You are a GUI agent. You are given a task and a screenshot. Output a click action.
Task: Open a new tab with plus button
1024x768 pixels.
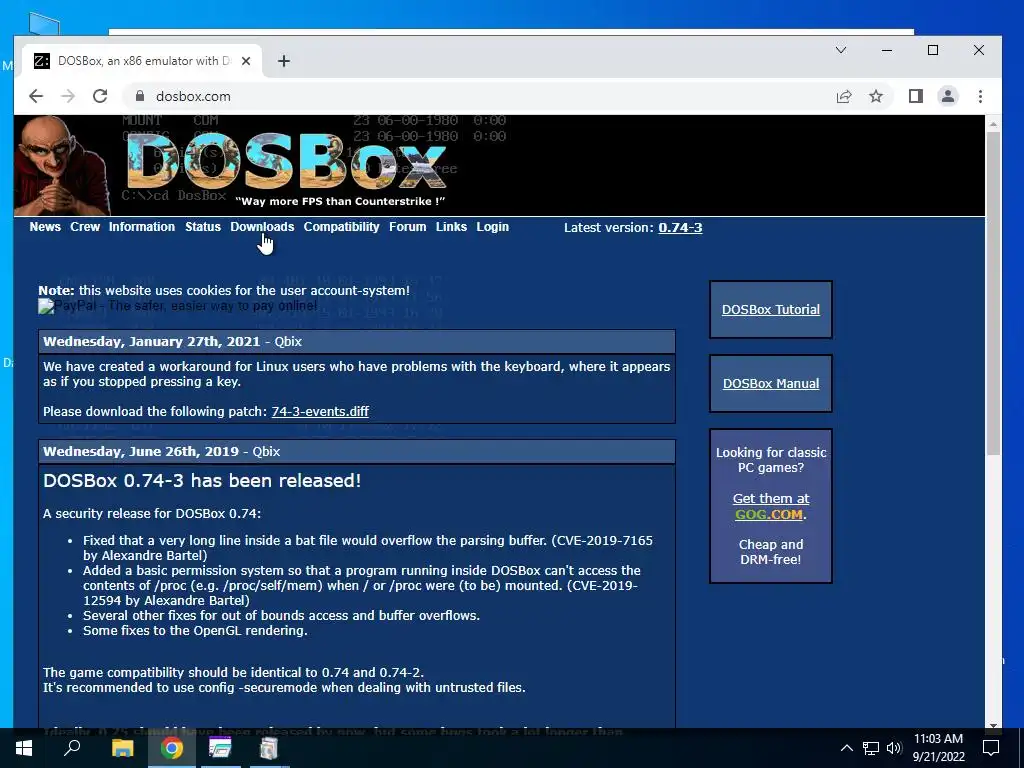click(x=283, y=61)
